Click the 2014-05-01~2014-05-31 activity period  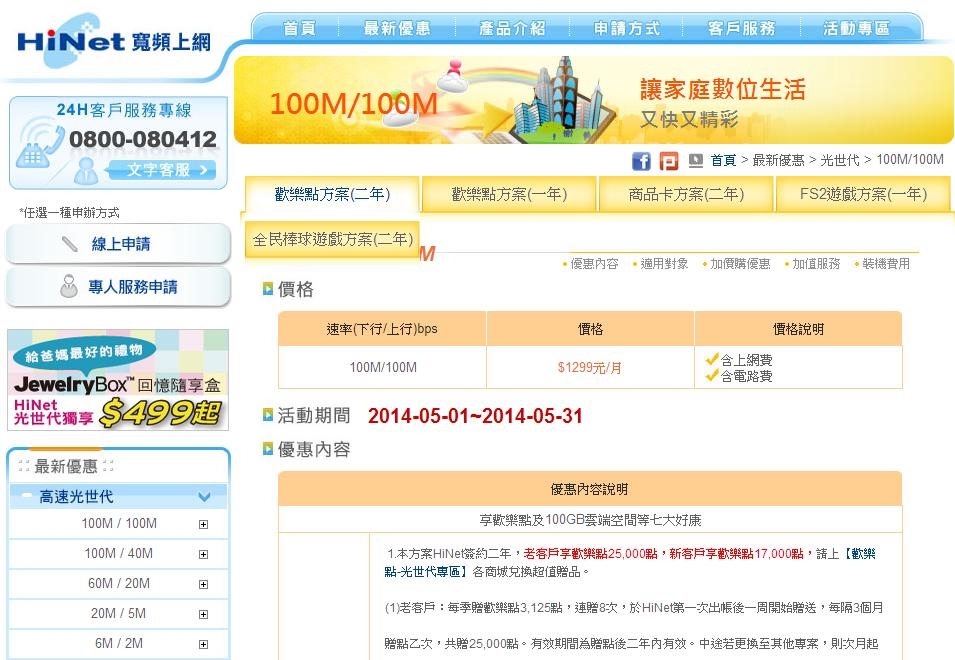(475, 416)
